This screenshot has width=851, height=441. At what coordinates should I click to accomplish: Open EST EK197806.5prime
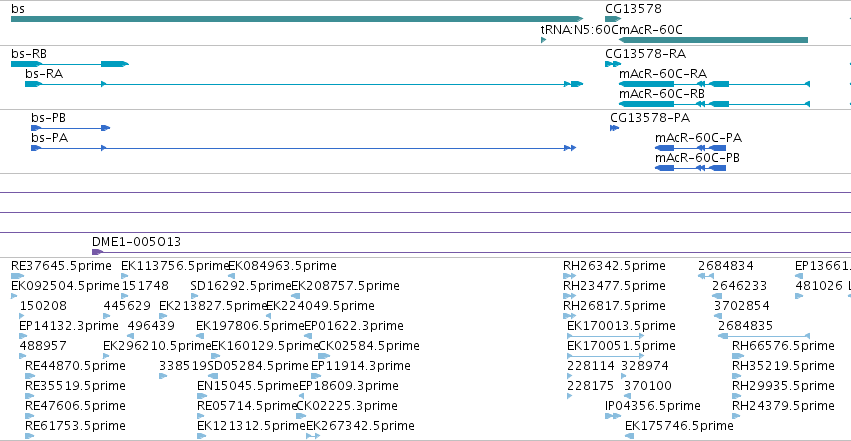point(250,326)
